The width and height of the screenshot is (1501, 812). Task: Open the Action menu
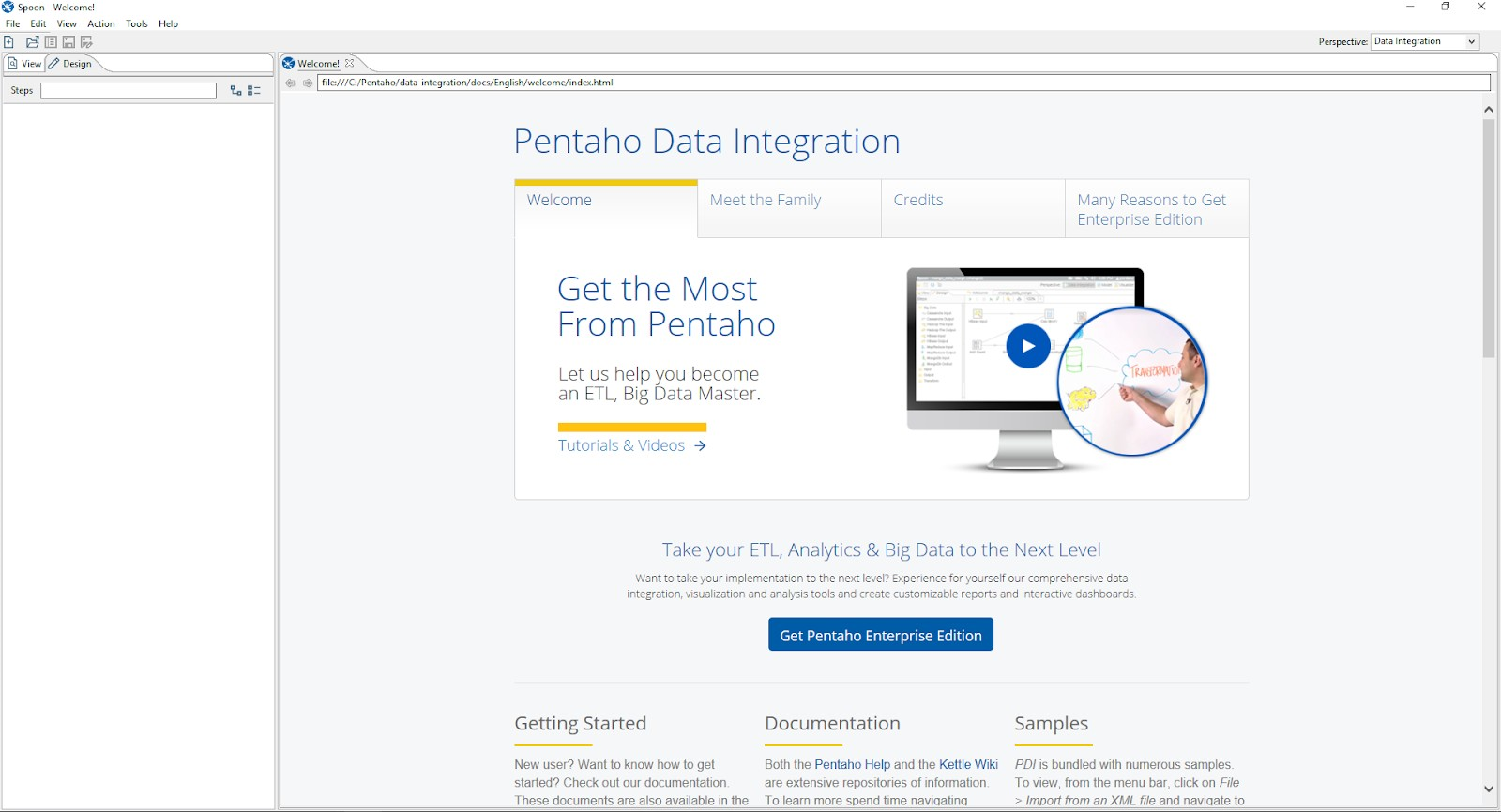point(101,24)
